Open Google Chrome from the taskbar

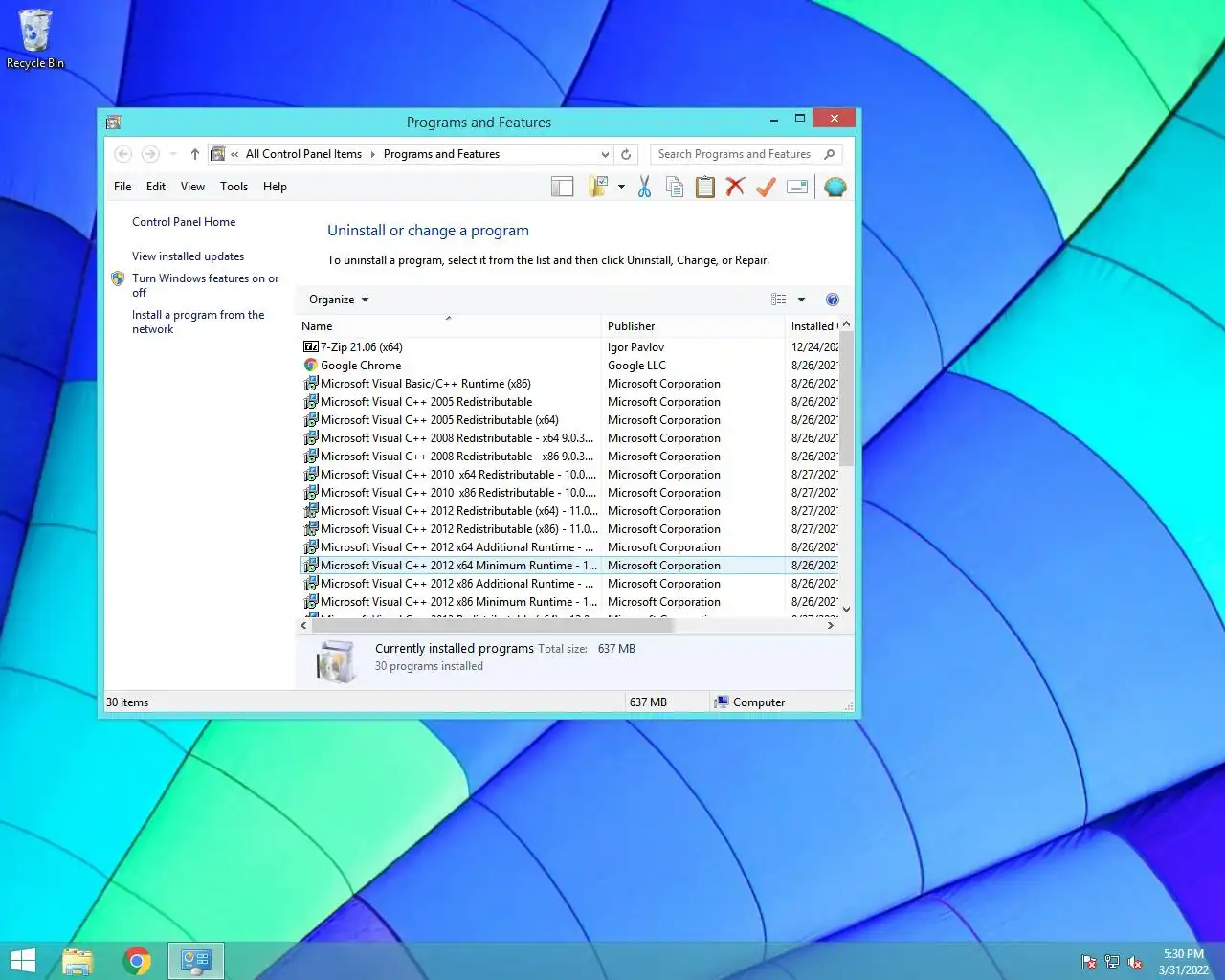[137, 961]
